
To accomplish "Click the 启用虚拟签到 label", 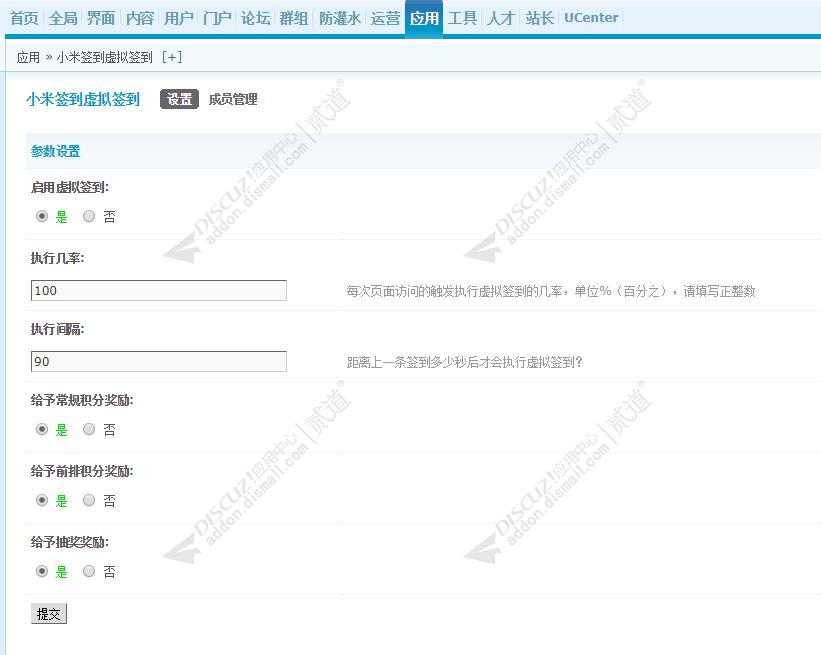I will (70, 187).
